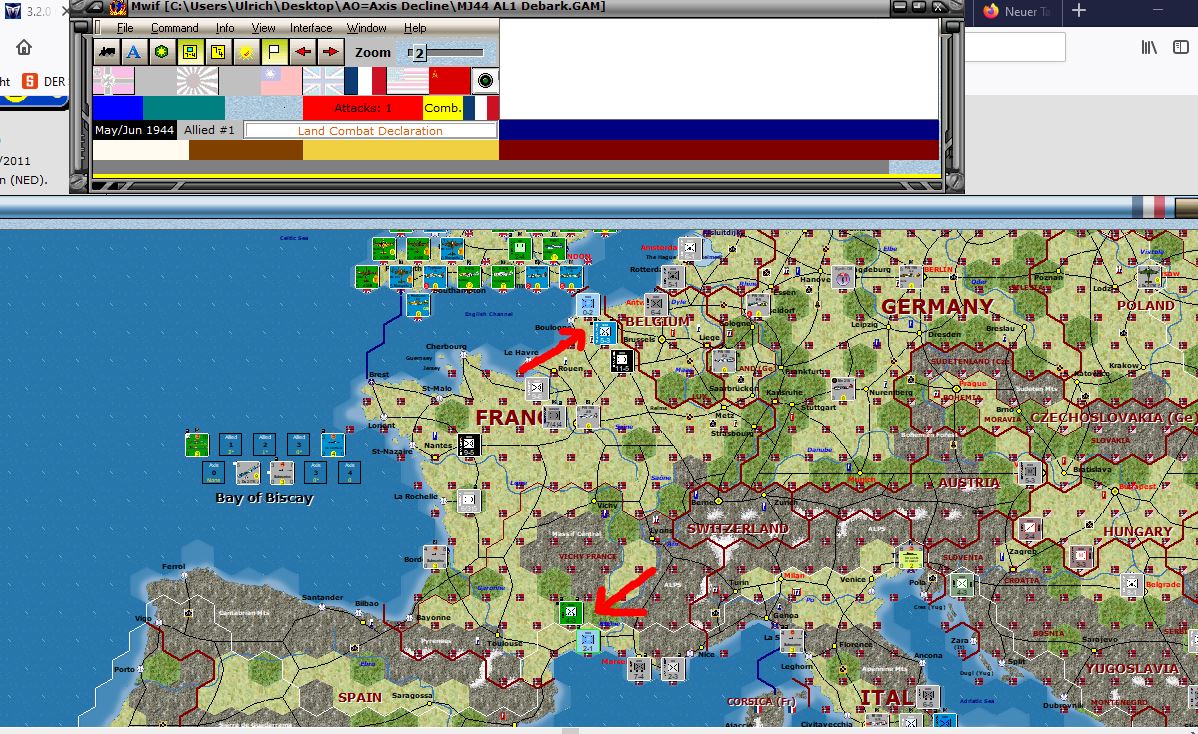Select the Soviet red flag

449,81
